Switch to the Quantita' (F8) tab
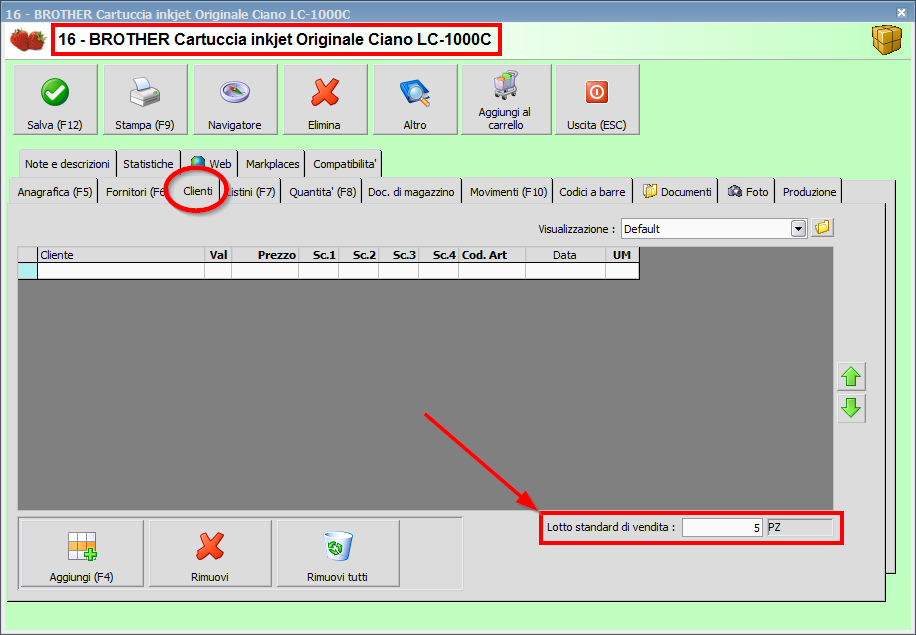Screen dimensions: 916x635 point(322,192)
